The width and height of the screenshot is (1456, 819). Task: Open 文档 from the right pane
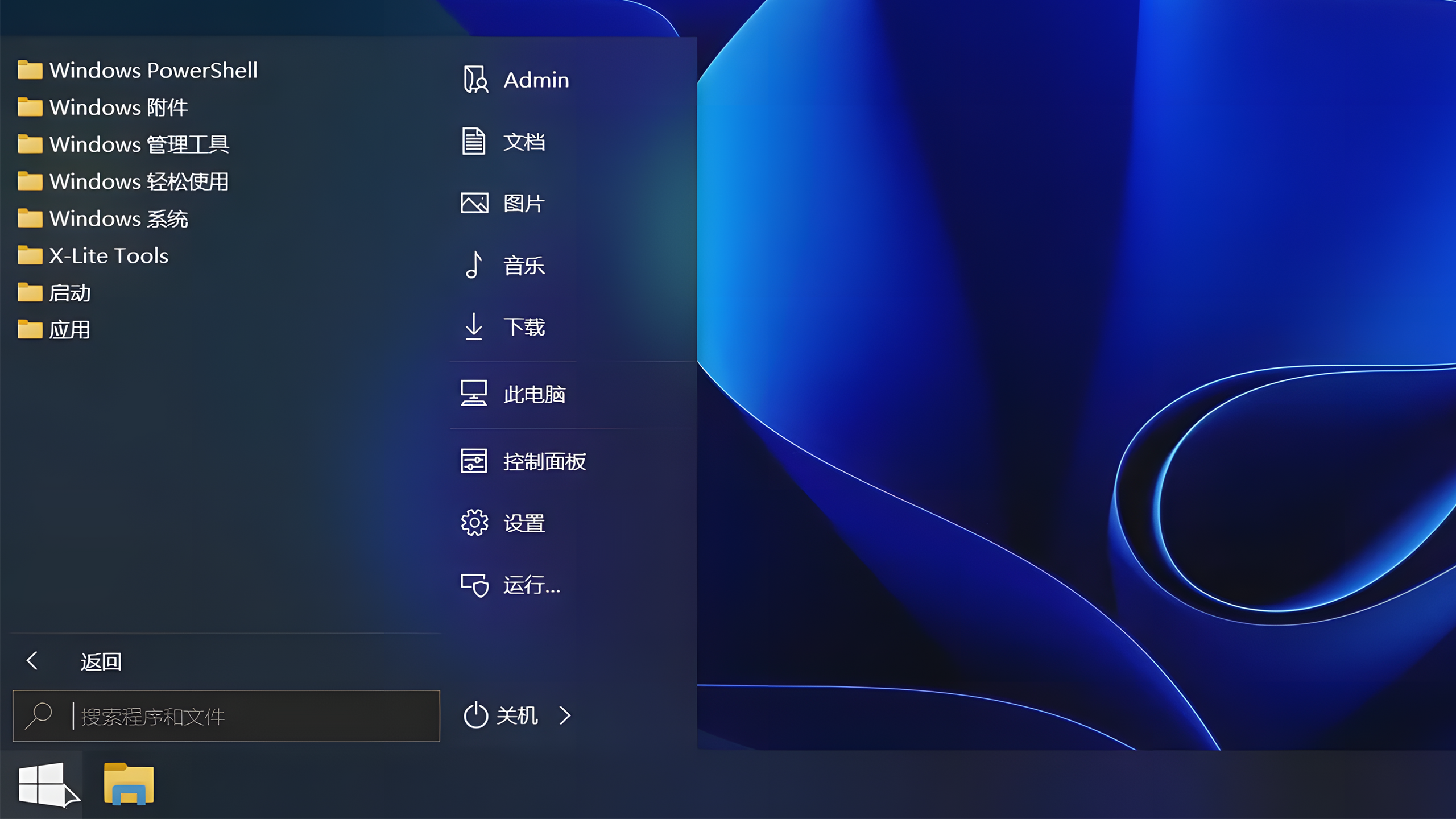click(x=524, y=141)
